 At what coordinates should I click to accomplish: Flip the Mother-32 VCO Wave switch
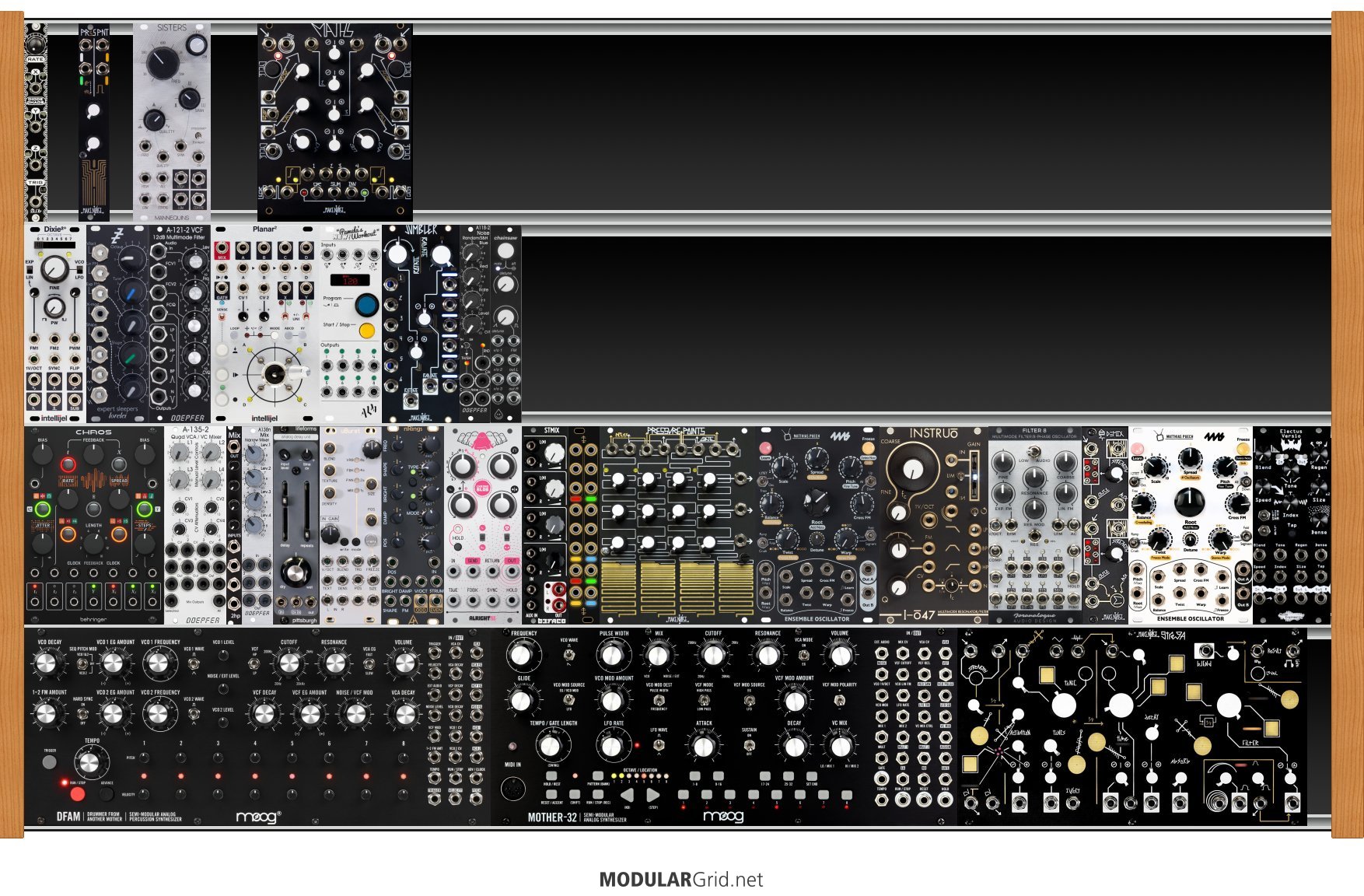[x=569, y=656]
